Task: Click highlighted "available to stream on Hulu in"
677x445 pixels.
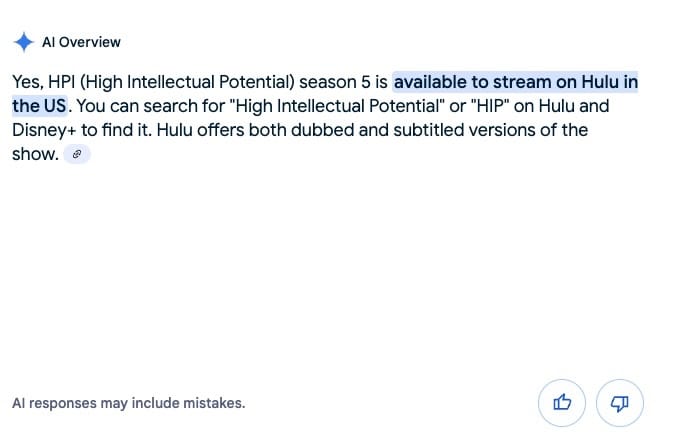Action: [x=516, y=82]
